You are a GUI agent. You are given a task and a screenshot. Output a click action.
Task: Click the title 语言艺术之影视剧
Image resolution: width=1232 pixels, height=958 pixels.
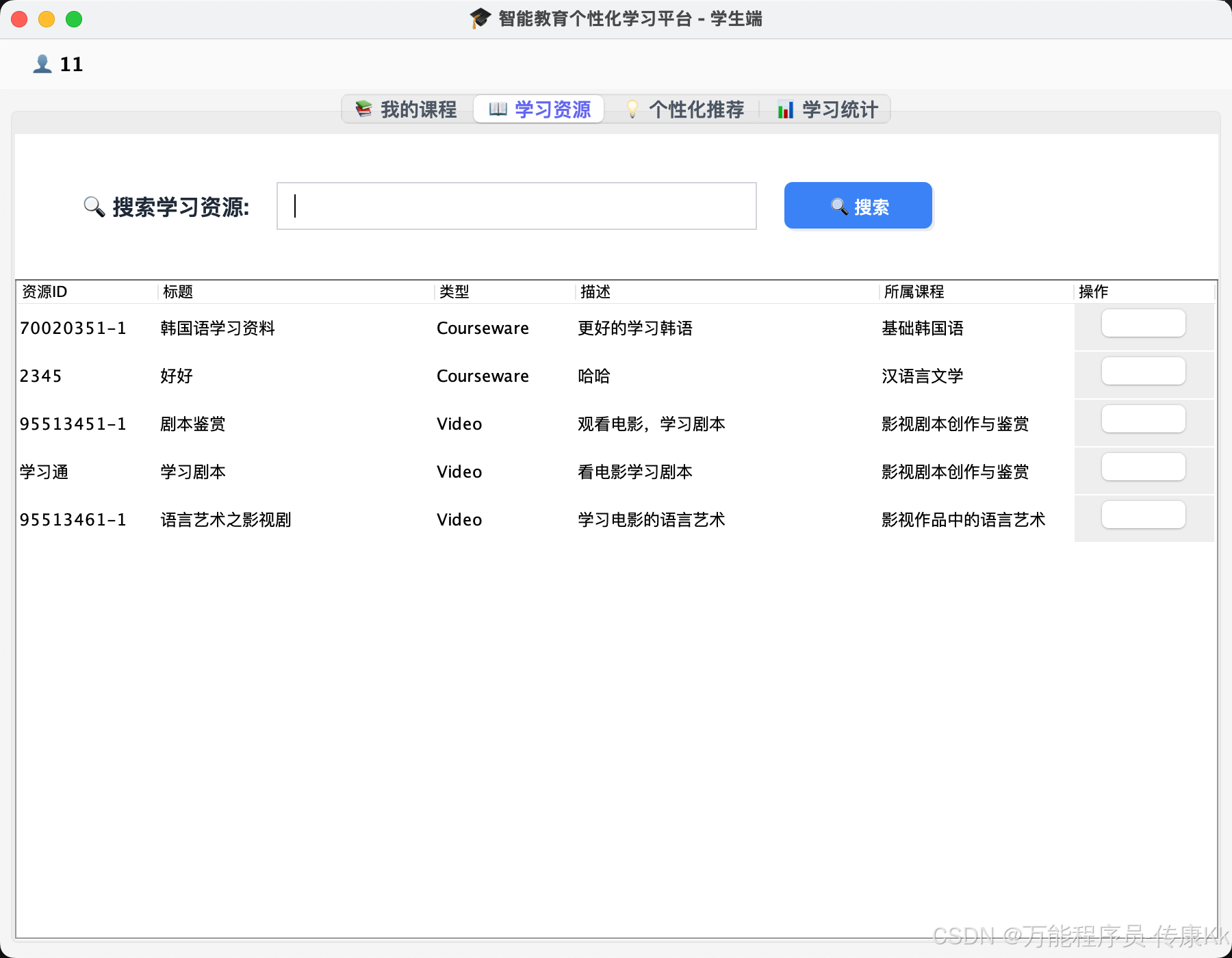pyautogui.click(x=226, y=520)
